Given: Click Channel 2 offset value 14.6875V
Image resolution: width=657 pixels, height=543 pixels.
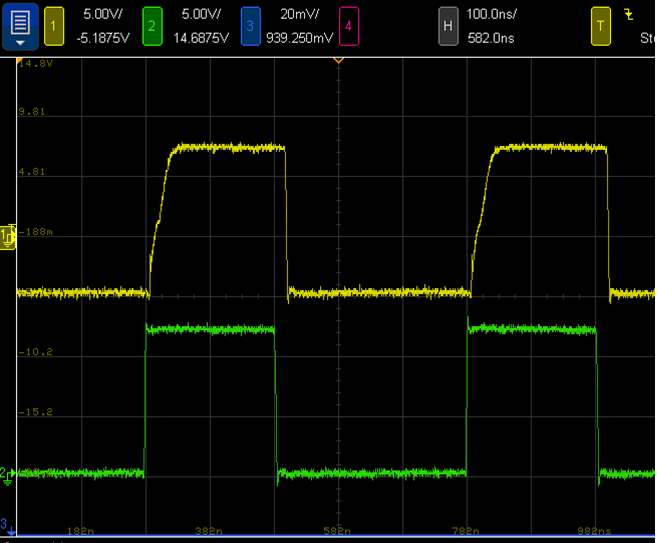Looking at the screenshot, I should [199, 38].
